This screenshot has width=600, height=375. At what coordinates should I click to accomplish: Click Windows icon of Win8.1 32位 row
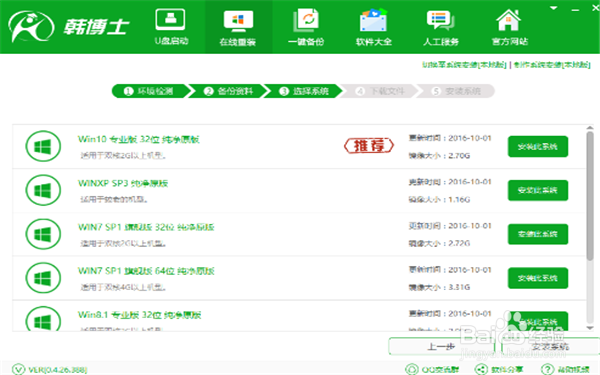pyautogui.click(x=43, y=319)
